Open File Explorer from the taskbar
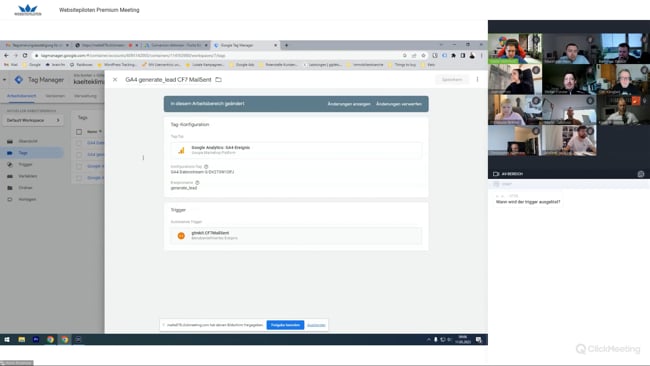650x366 pixels. point(22,339)
